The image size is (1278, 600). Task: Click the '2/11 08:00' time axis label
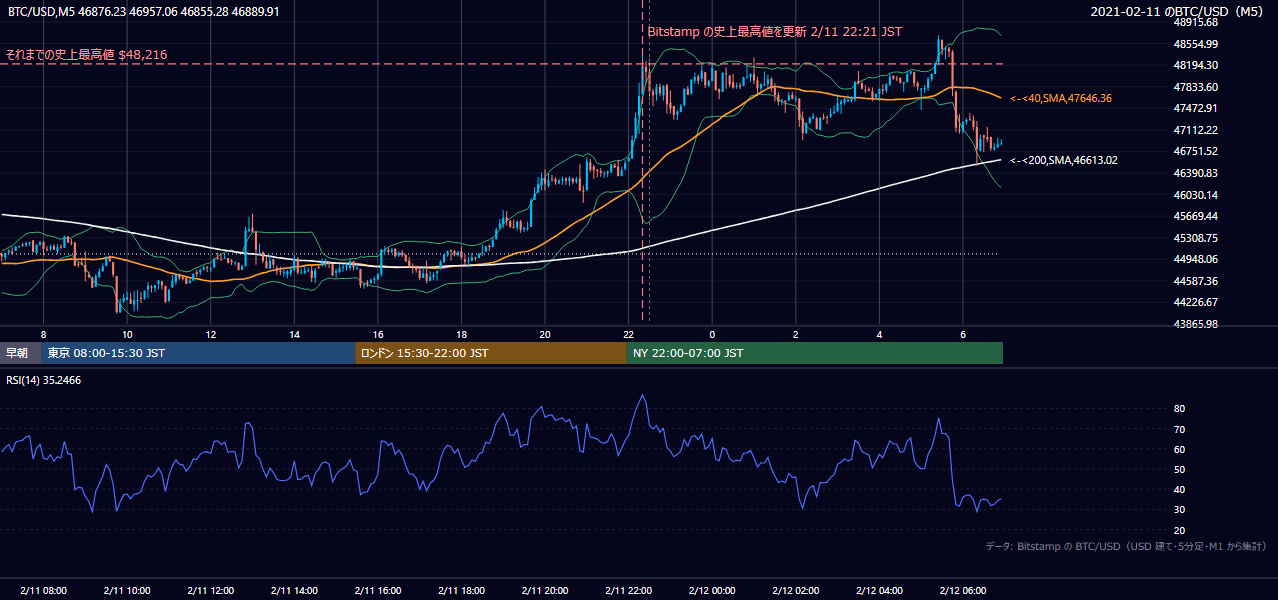coord(43,590)
